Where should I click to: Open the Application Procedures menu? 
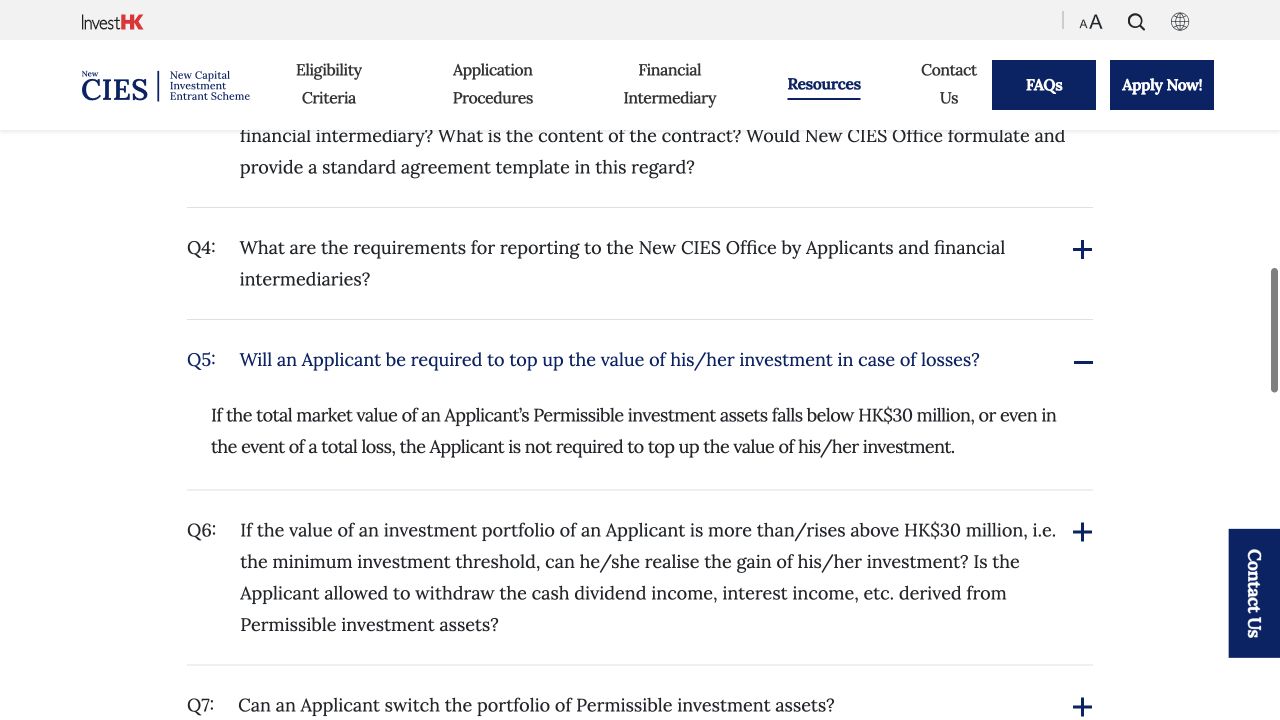[493, 84]
